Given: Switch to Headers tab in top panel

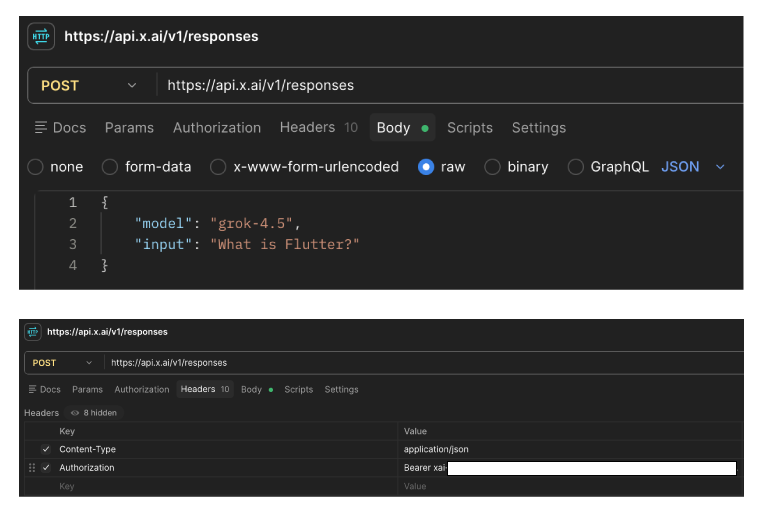Looking at the screenshot, I should (319, 128).
